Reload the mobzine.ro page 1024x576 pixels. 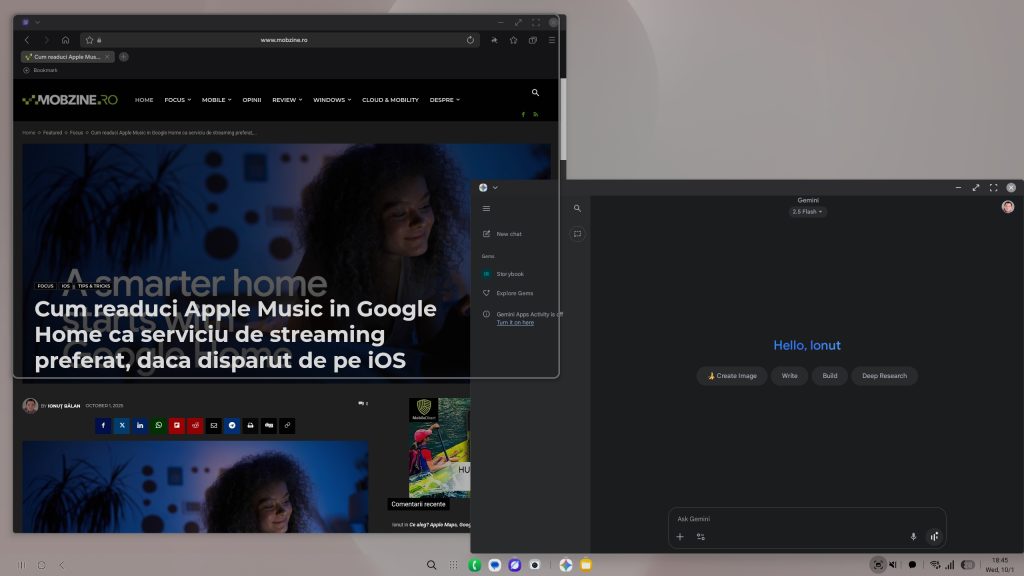pos(470,40)
